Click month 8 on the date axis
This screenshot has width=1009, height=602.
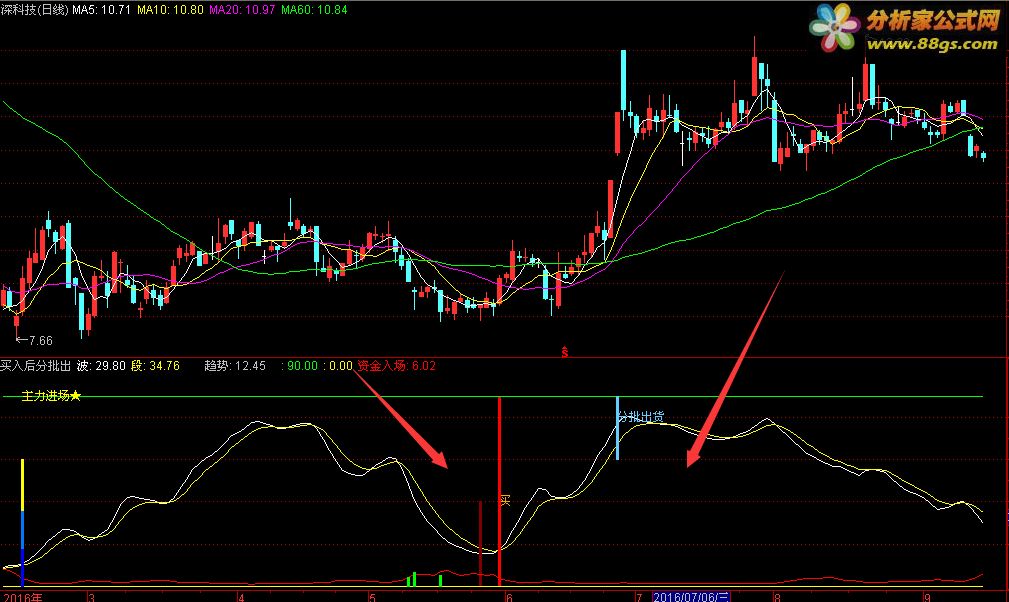click(x=777, y=597)
